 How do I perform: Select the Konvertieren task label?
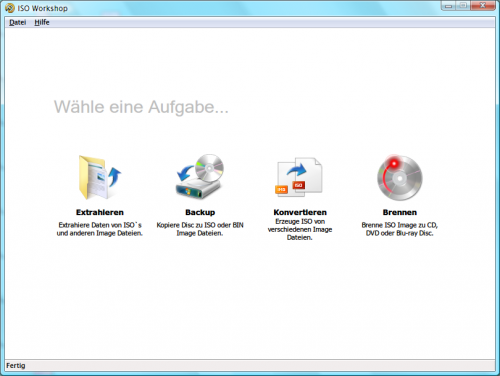pos(300,212)
